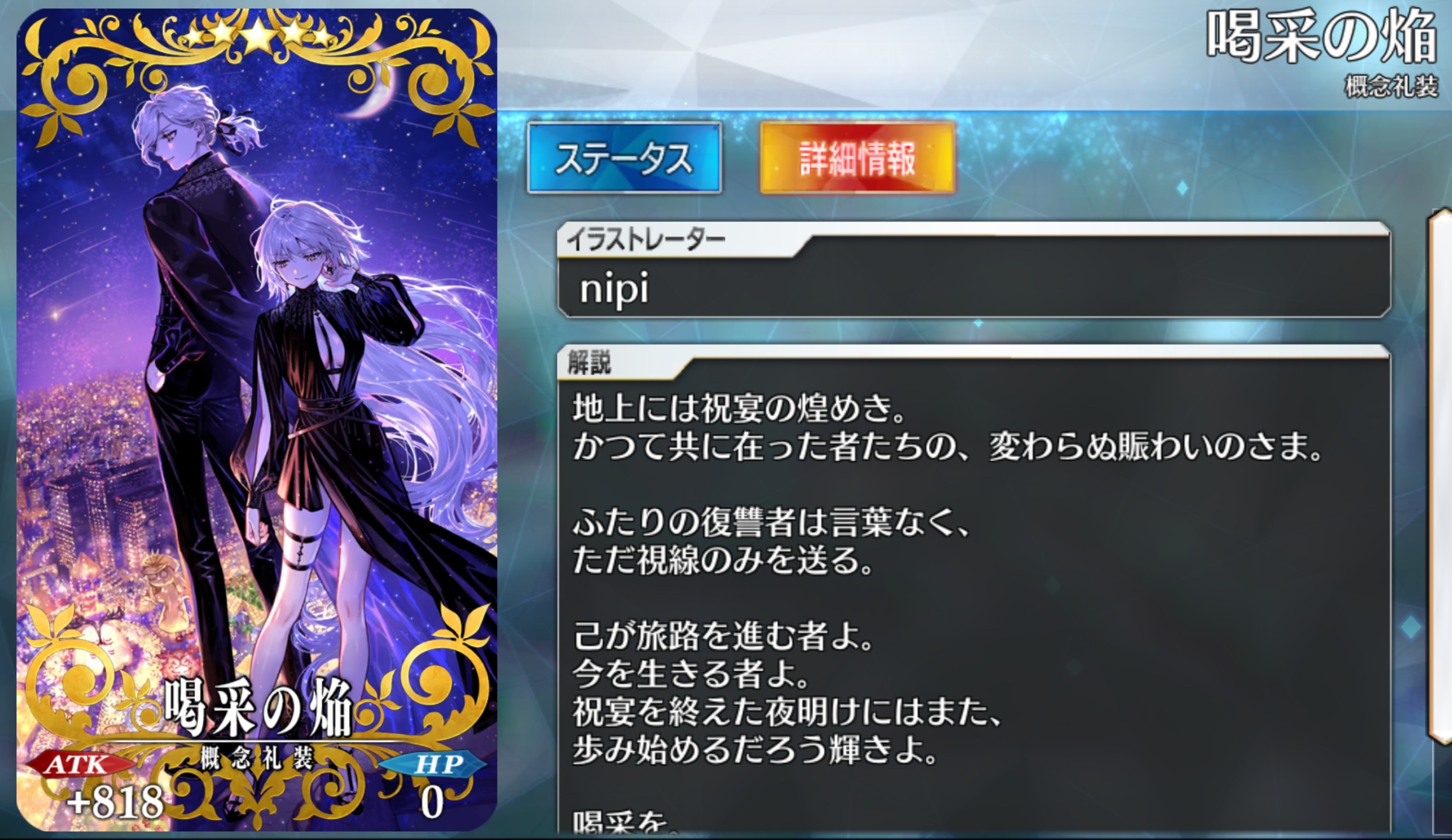Click the HP value 0
Viewport: 1452px width, 840px height.
click(432, 803)
